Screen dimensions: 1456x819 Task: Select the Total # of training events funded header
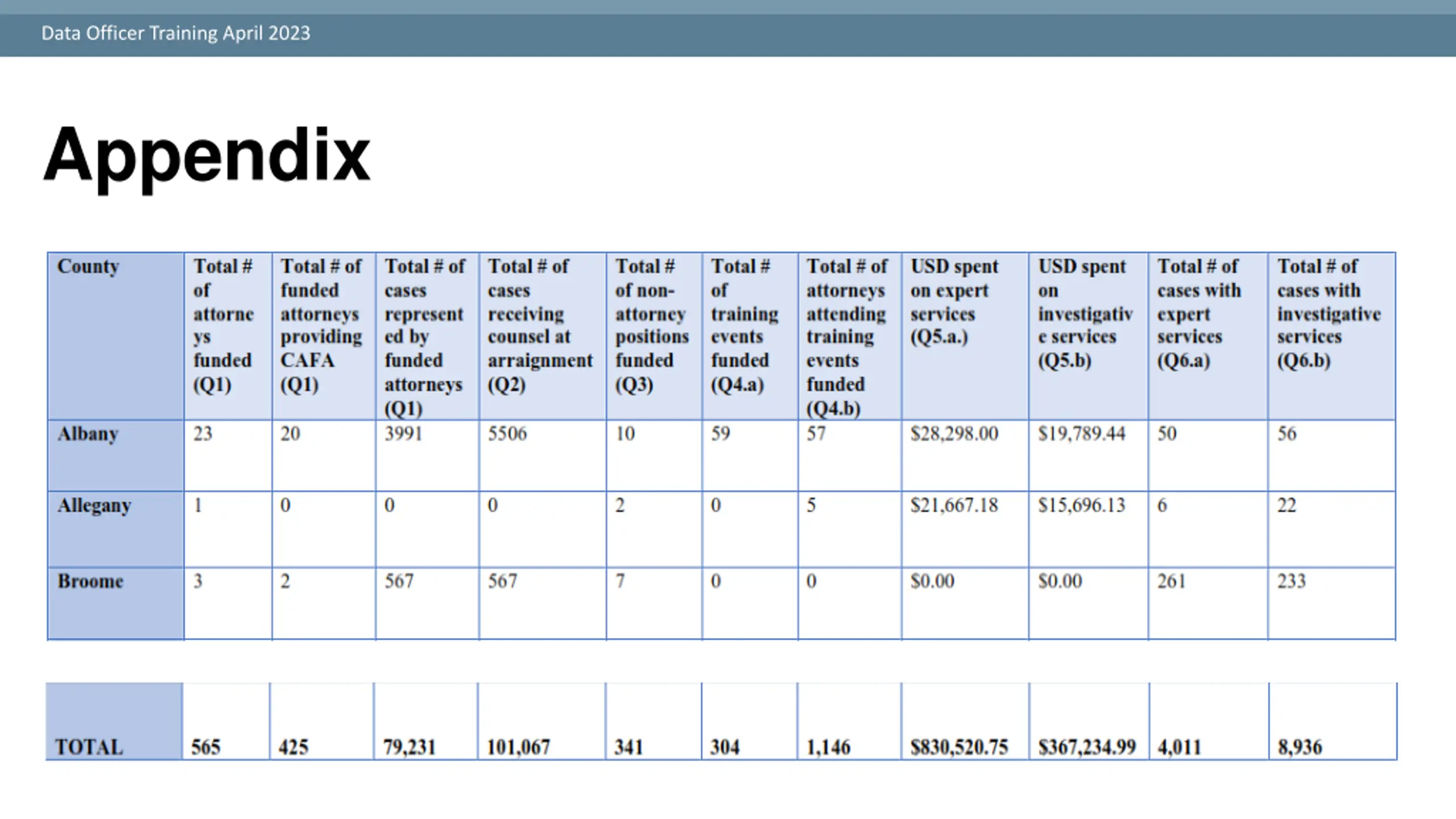744,325
